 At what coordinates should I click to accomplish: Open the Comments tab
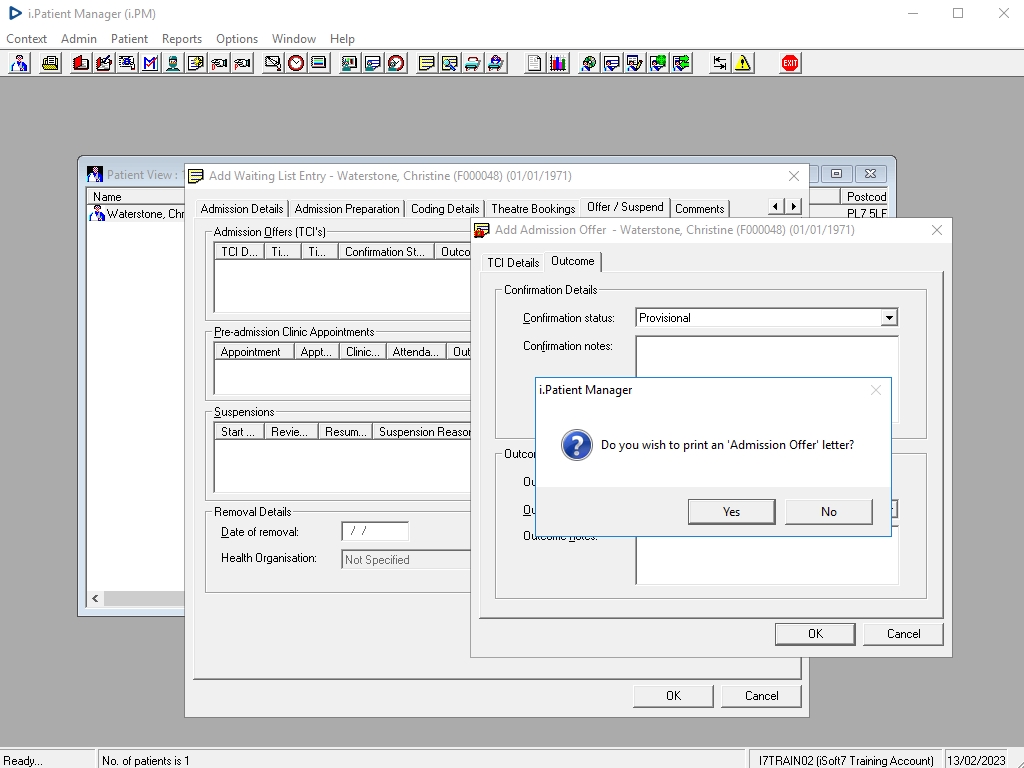pos(699,209)
